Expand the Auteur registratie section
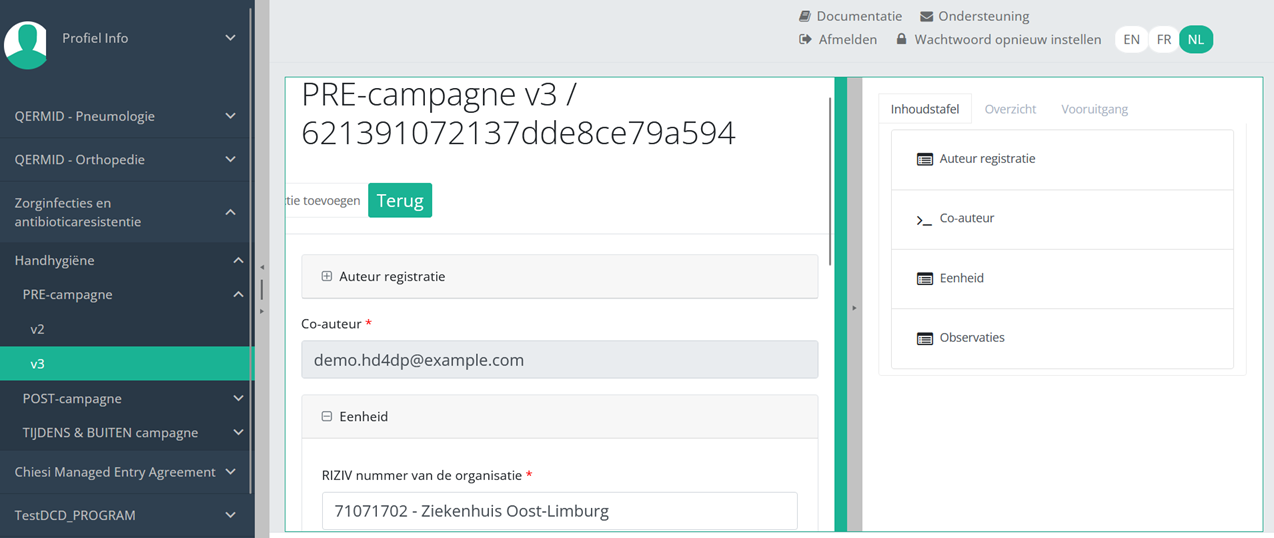 (x=327, y=276)
